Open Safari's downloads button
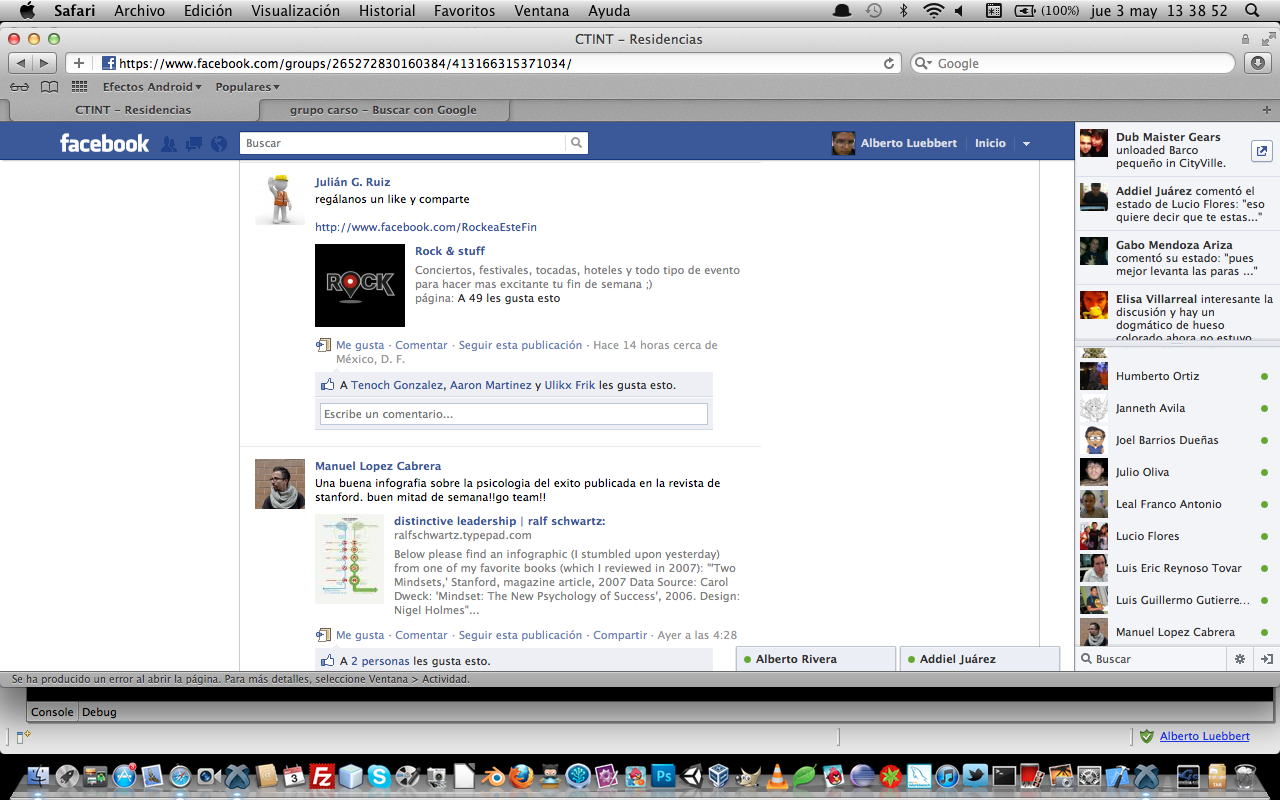The width and height of the screenshot is (1280, 800). (1257, 63)
